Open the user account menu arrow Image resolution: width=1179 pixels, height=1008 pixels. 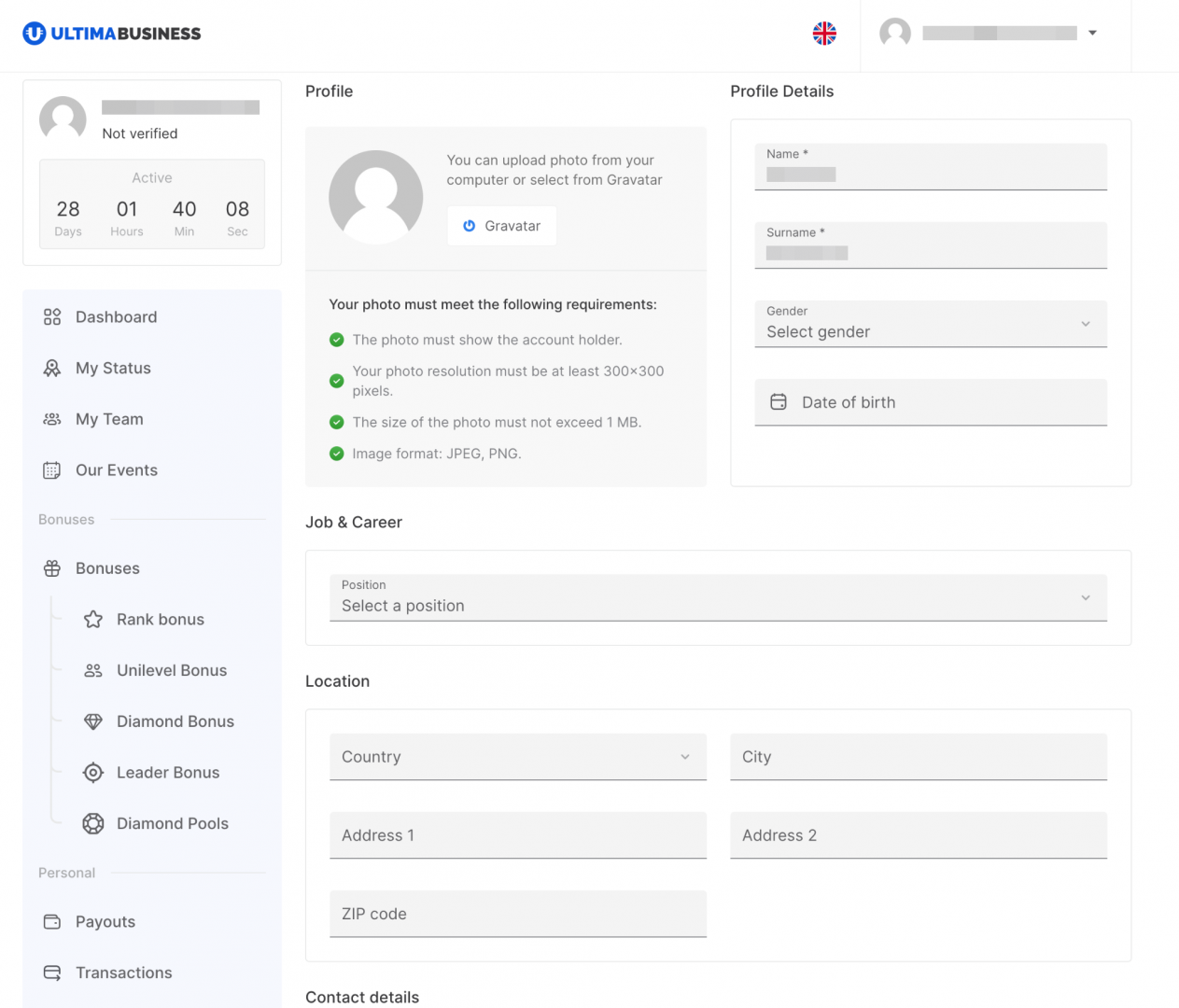coord(1092,34)
